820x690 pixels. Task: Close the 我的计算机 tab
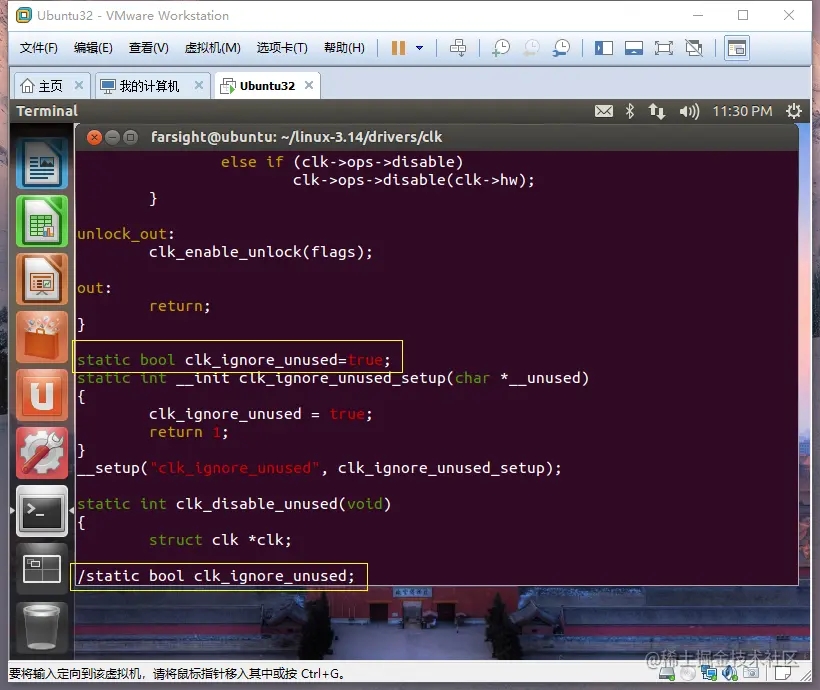point(199,85)
